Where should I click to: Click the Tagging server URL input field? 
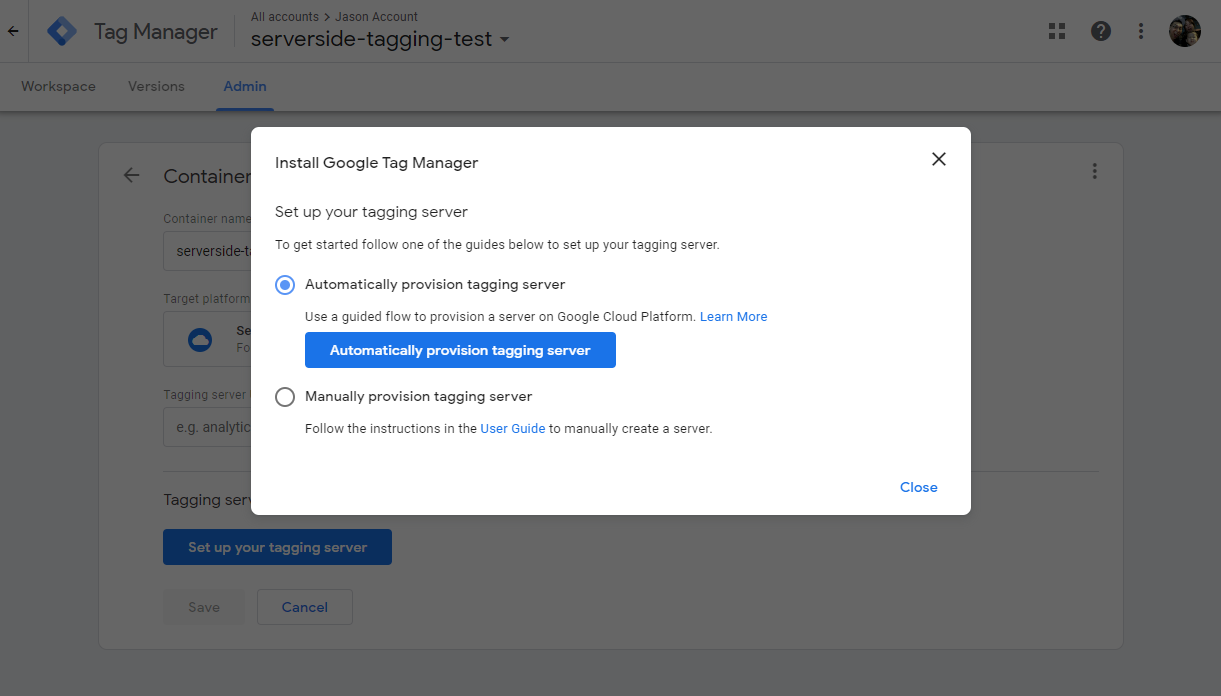207,427
